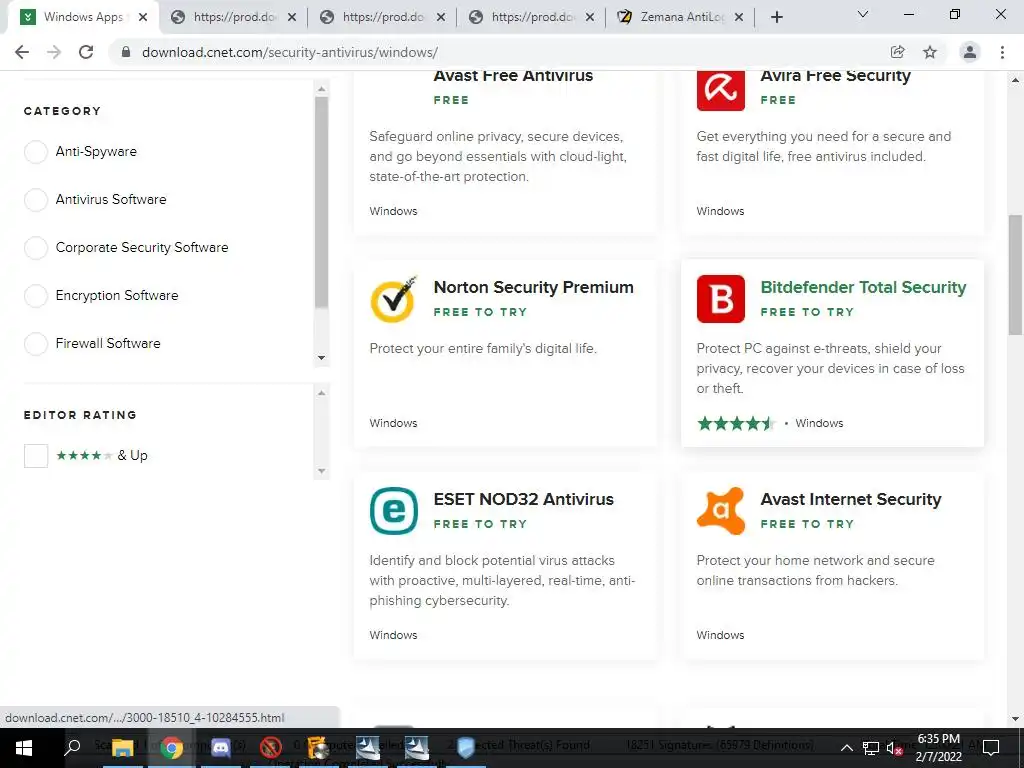Go back with the browser back arrow
1024x768 pixels.
point(22,52)
